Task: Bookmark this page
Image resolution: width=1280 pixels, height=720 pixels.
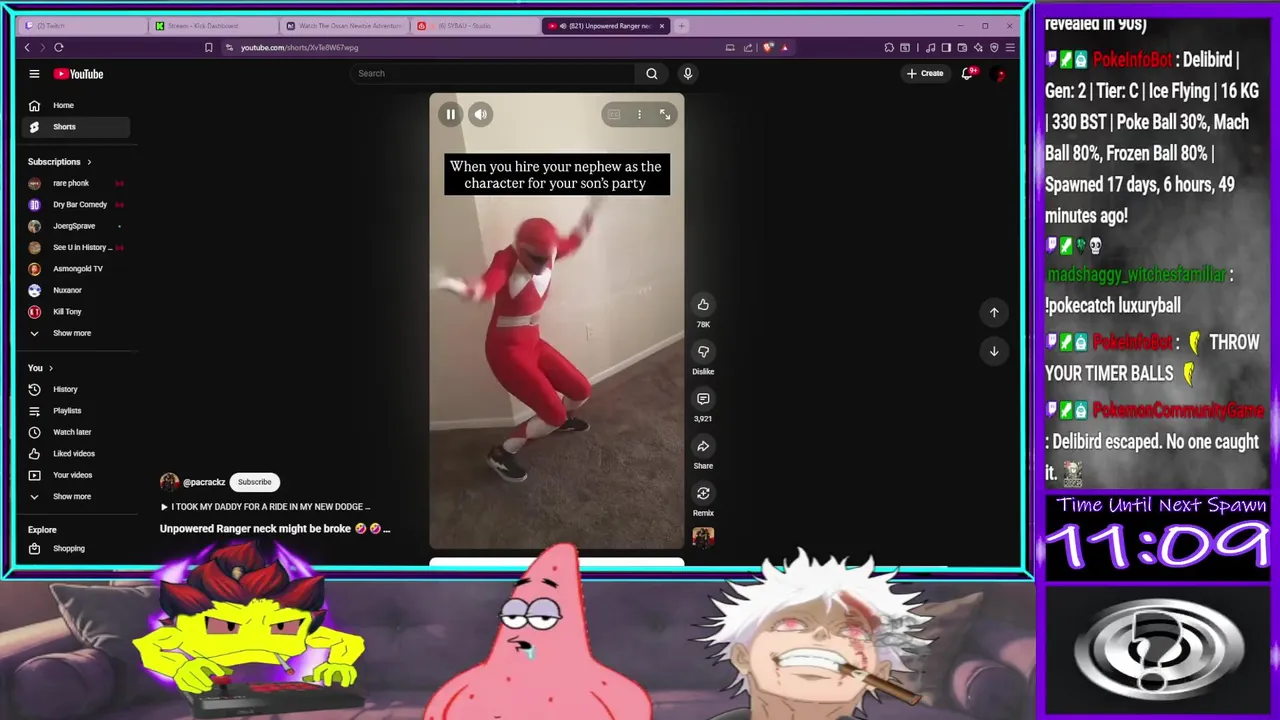Action: point(208,47)
